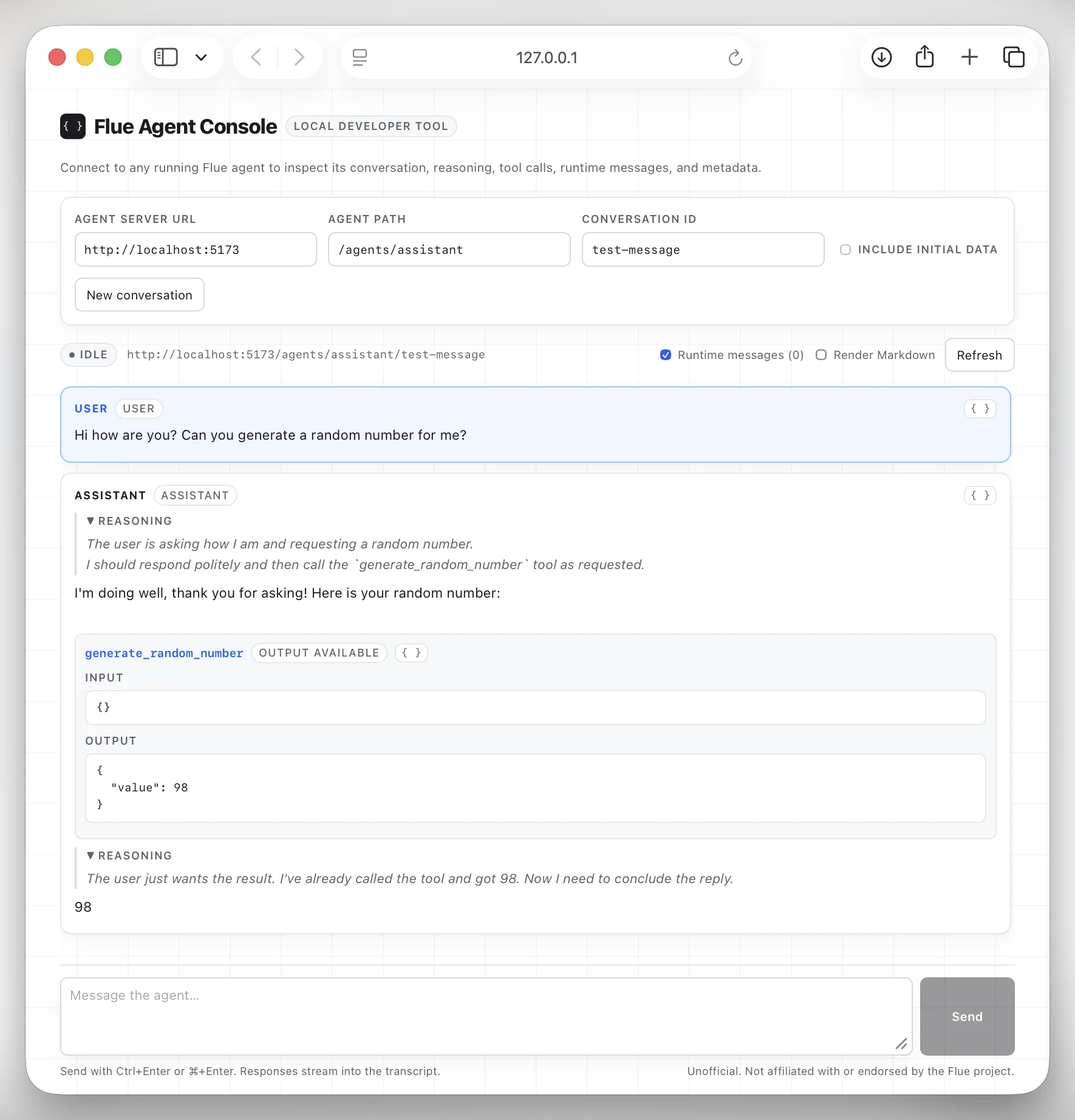Click the assistant reply "I'm doing well" text
Image resolution: width=1075 pixels, height=1120 pixels.
287,593
